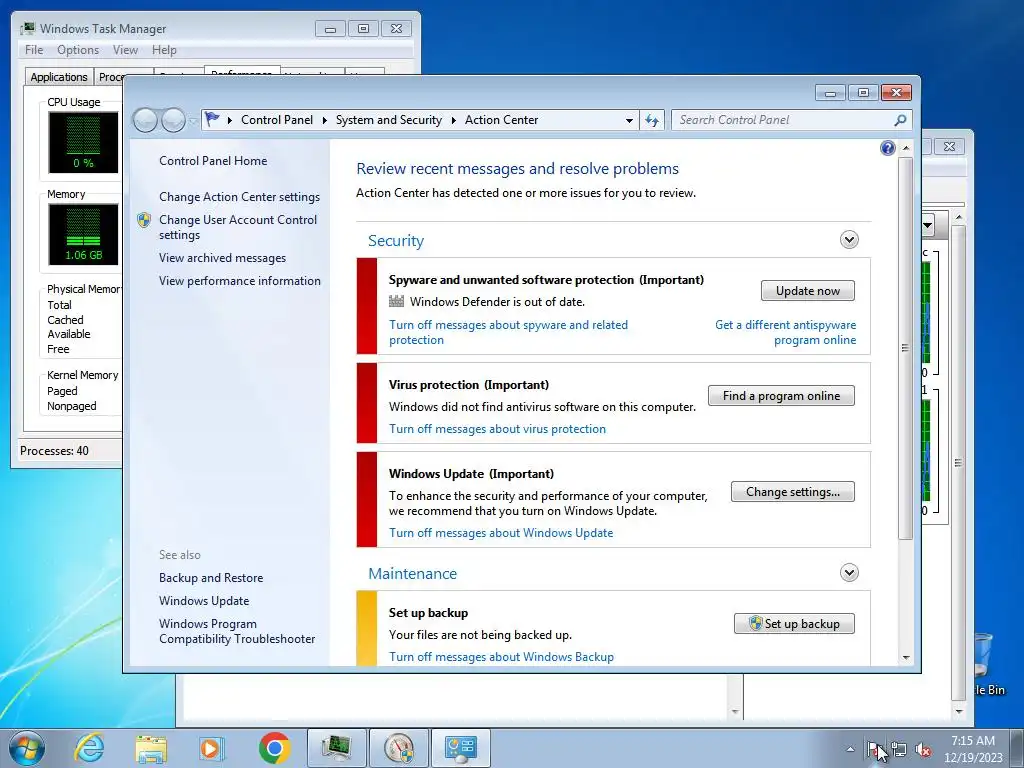Click the Action Center scroll up arrow
This screenshot has width=1024, height=768.
[x=906, y=148]
